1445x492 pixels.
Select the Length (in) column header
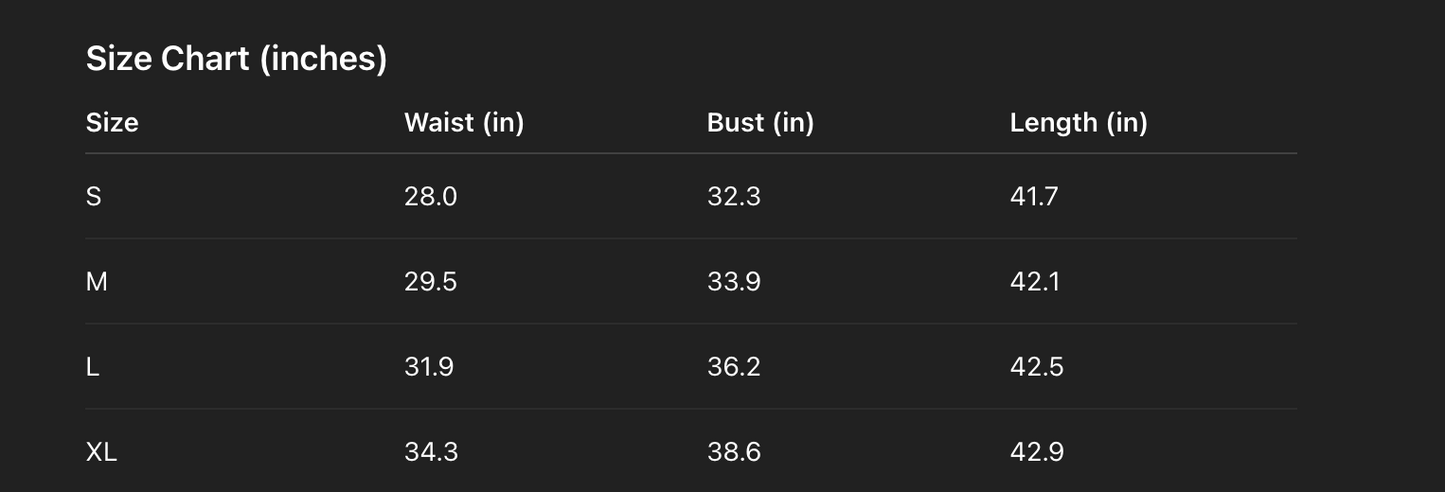coord(1078,123)
